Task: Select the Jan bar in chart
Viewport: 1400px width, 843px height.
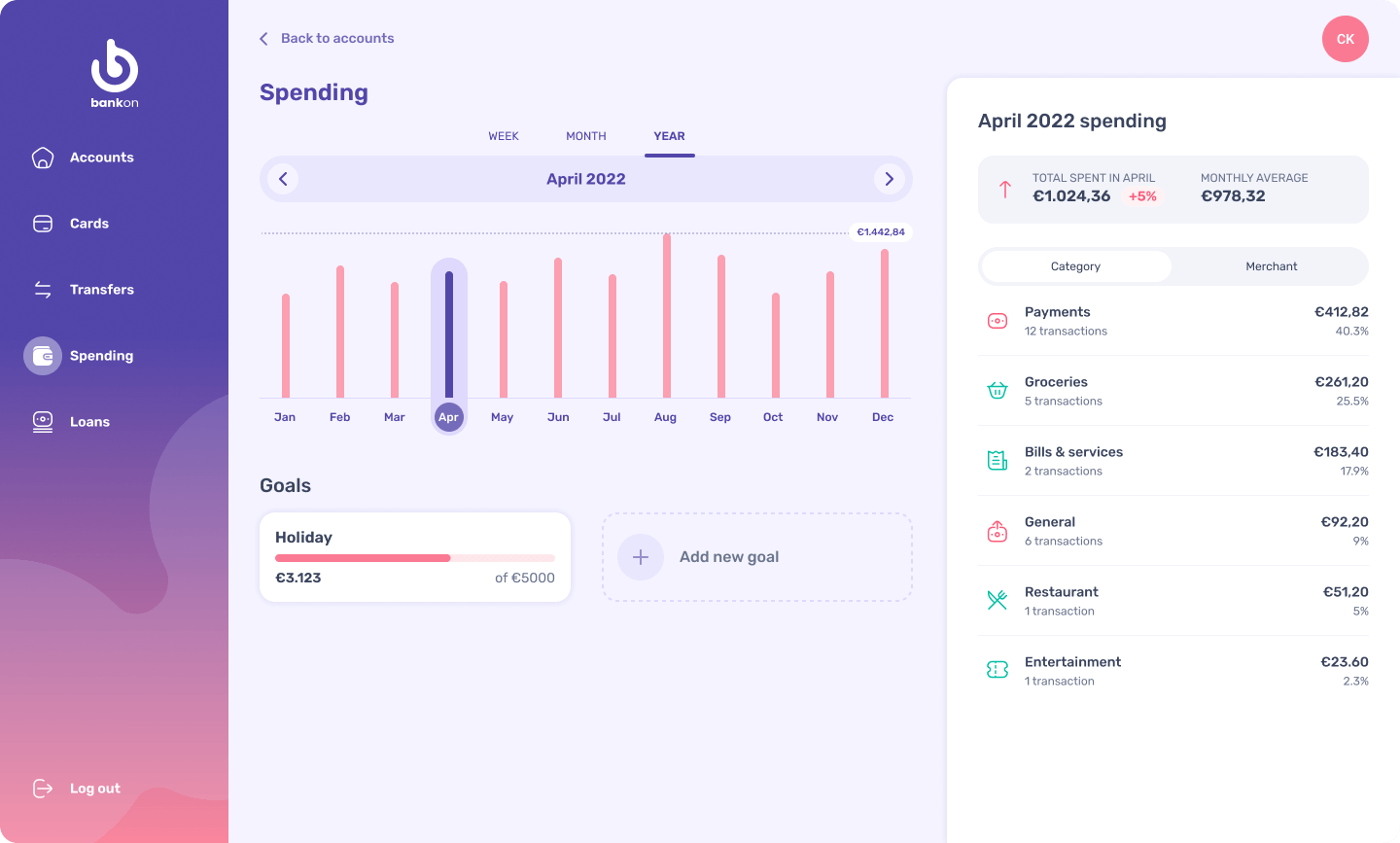Action: pyautogui.click(x=286, y=345)
